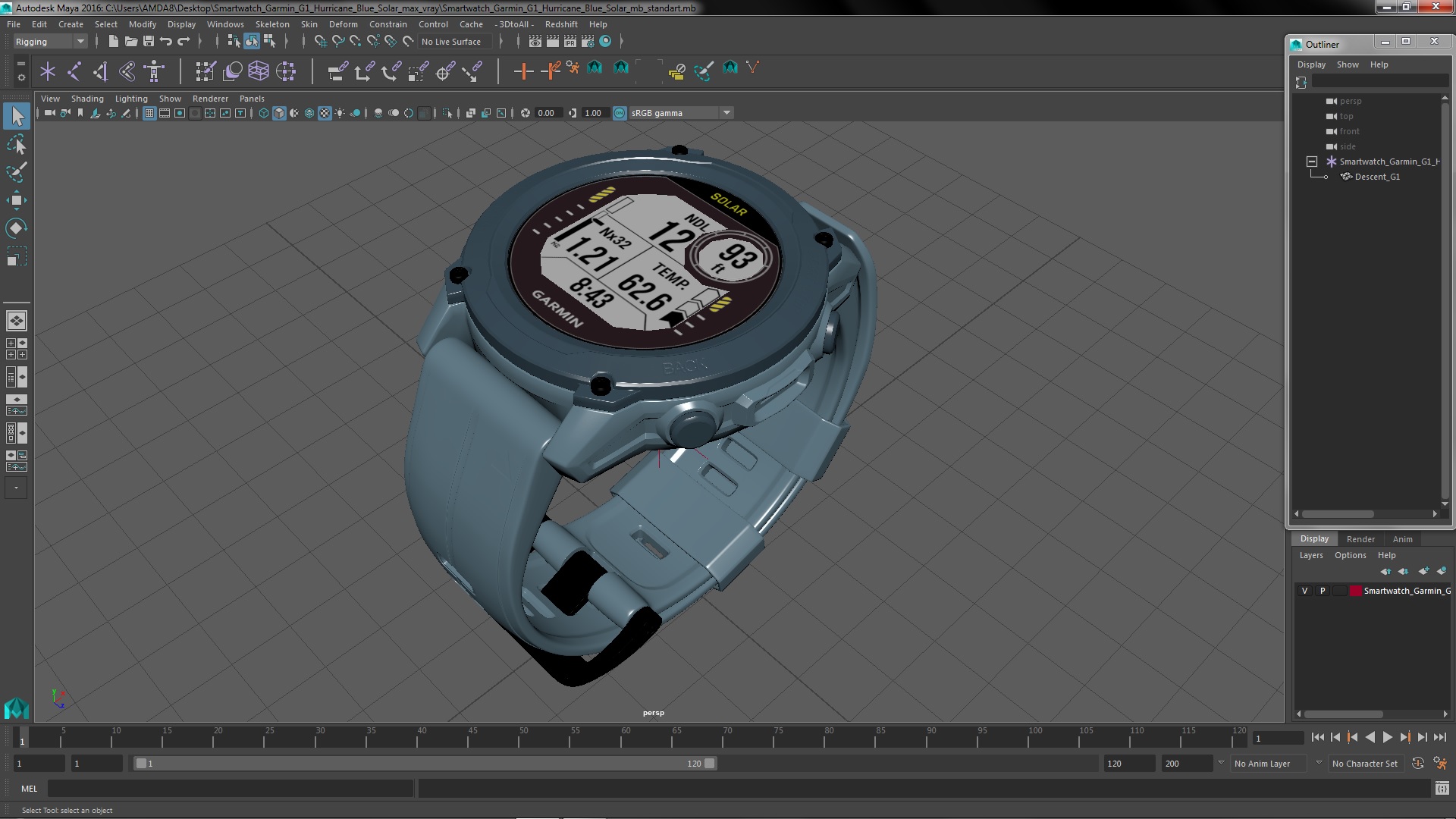Screen dimensions: 1456x819
Task: Click the Create Lattice shelf icon
Action: (259, 71)
